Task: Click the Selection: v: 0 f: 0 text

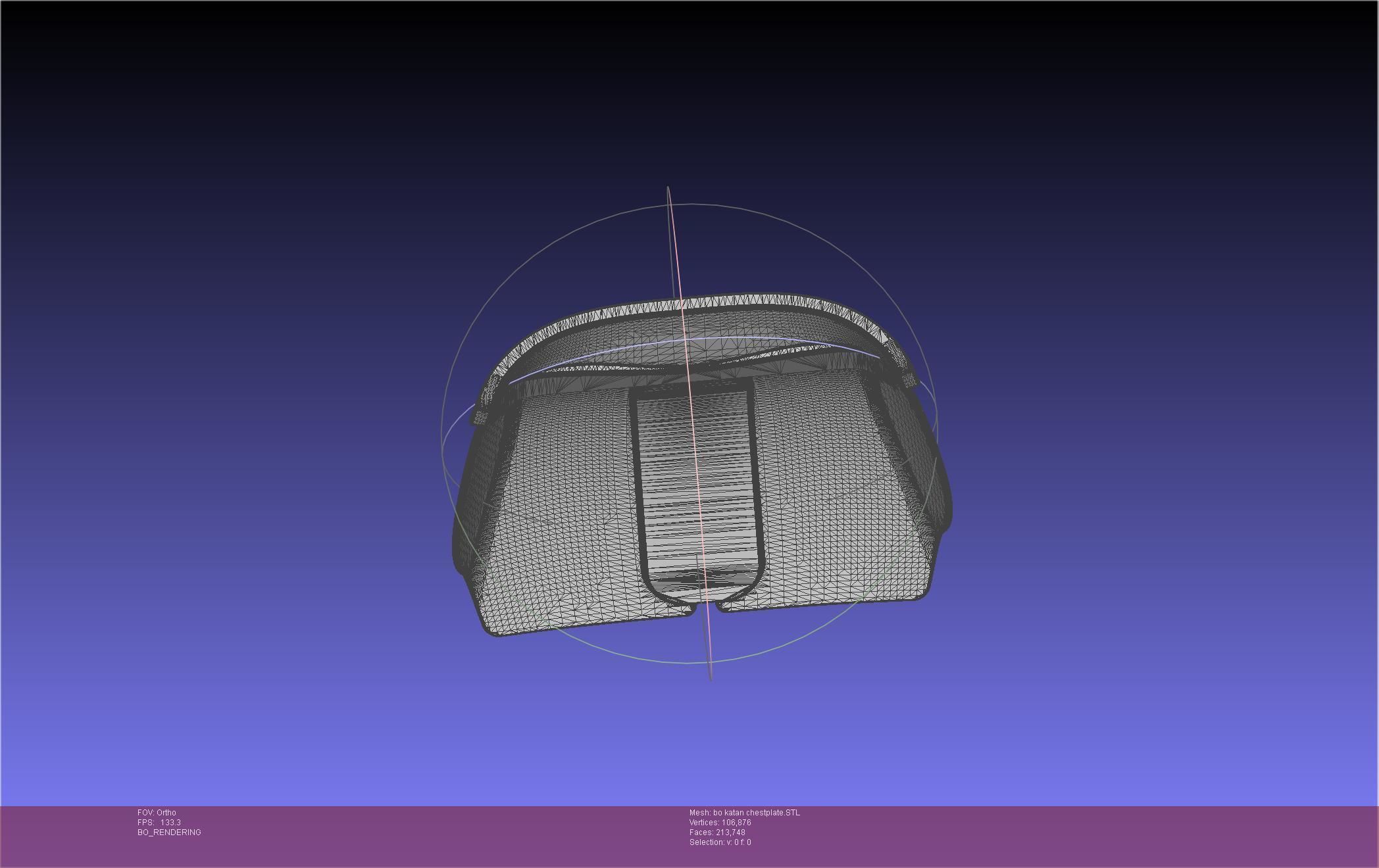Action: 720,842
